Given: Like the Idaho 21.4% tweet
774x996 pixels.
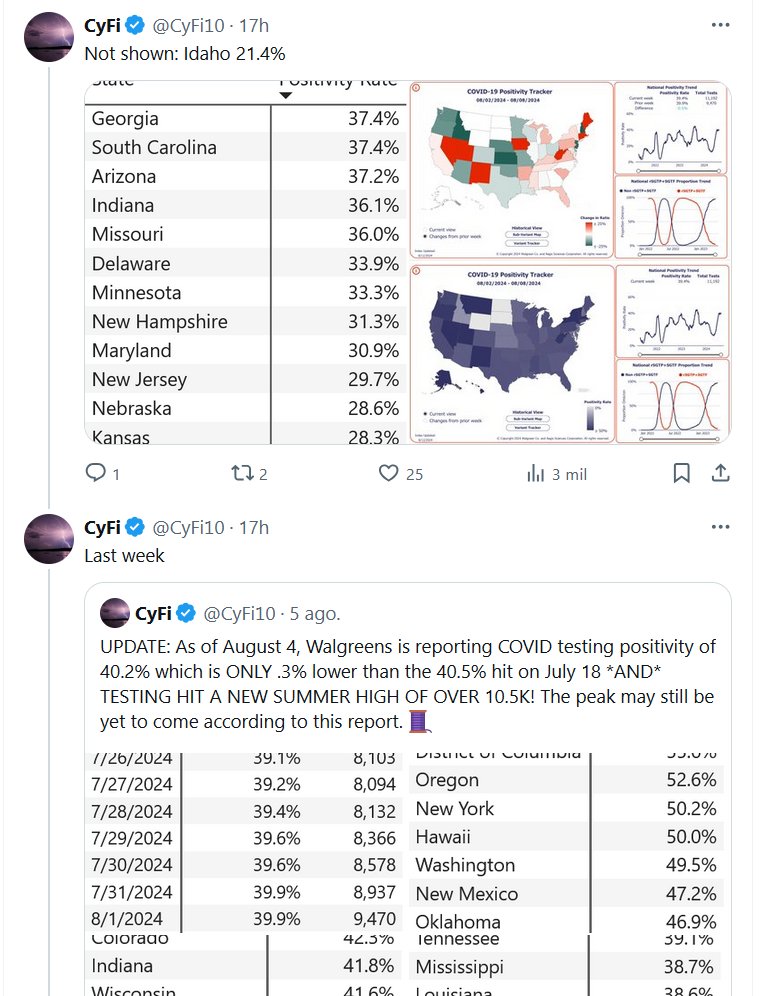Looking at the screenshot, I should tap(388, 473).
